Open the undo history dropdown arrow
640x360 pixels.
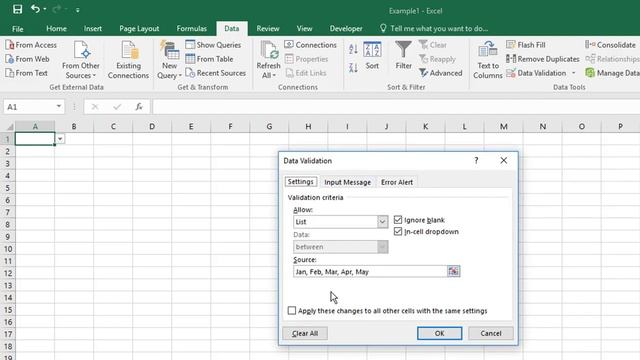pos(44,9)
